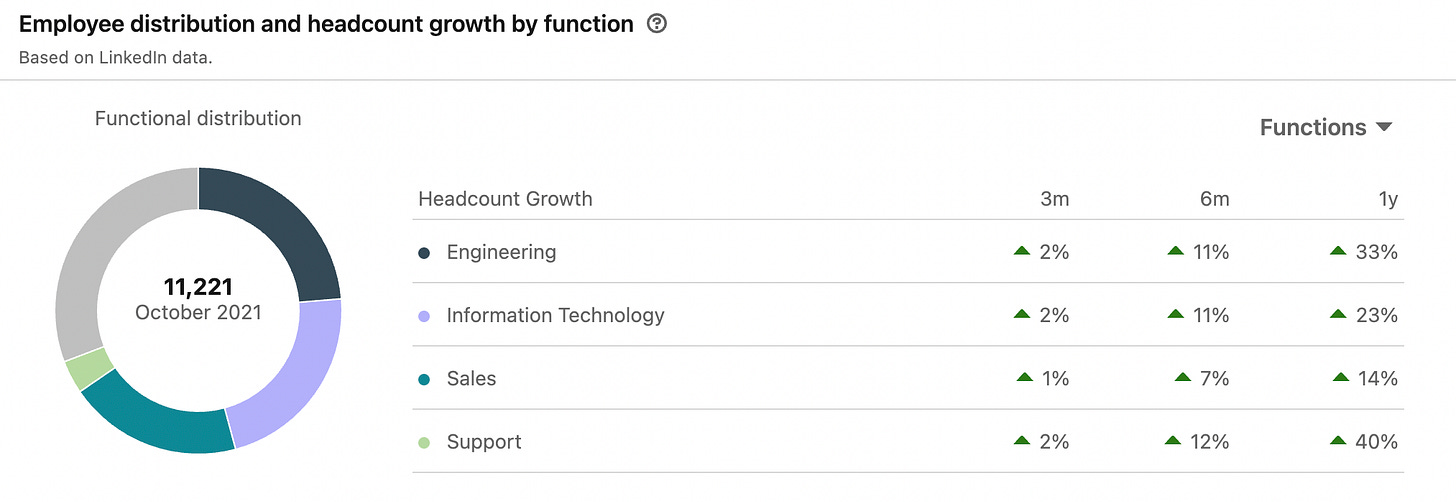The height and width of the screenshot is (502, 1456).
Task: Click Engineering 1y growth up arrow
Action: click(x=1338, y=251)
